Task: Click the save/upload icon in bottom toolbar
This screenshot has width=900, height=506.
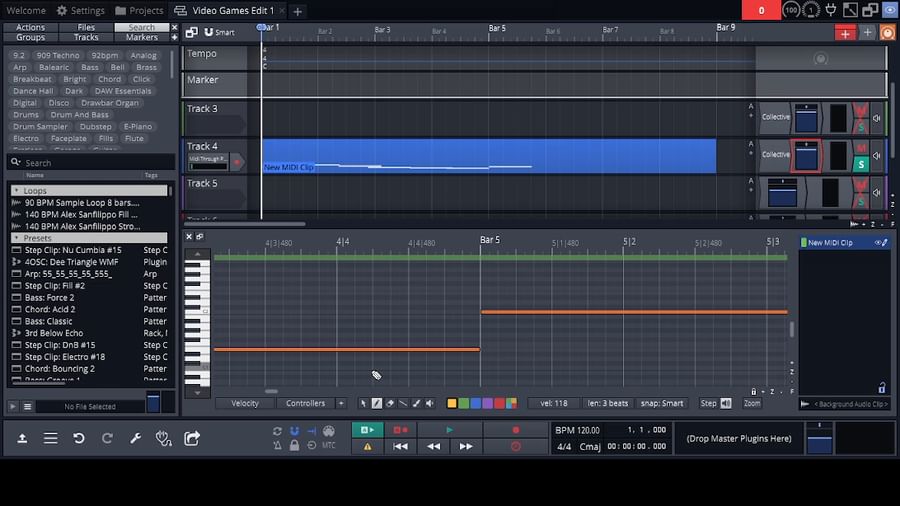Action: tap(22, 438)
